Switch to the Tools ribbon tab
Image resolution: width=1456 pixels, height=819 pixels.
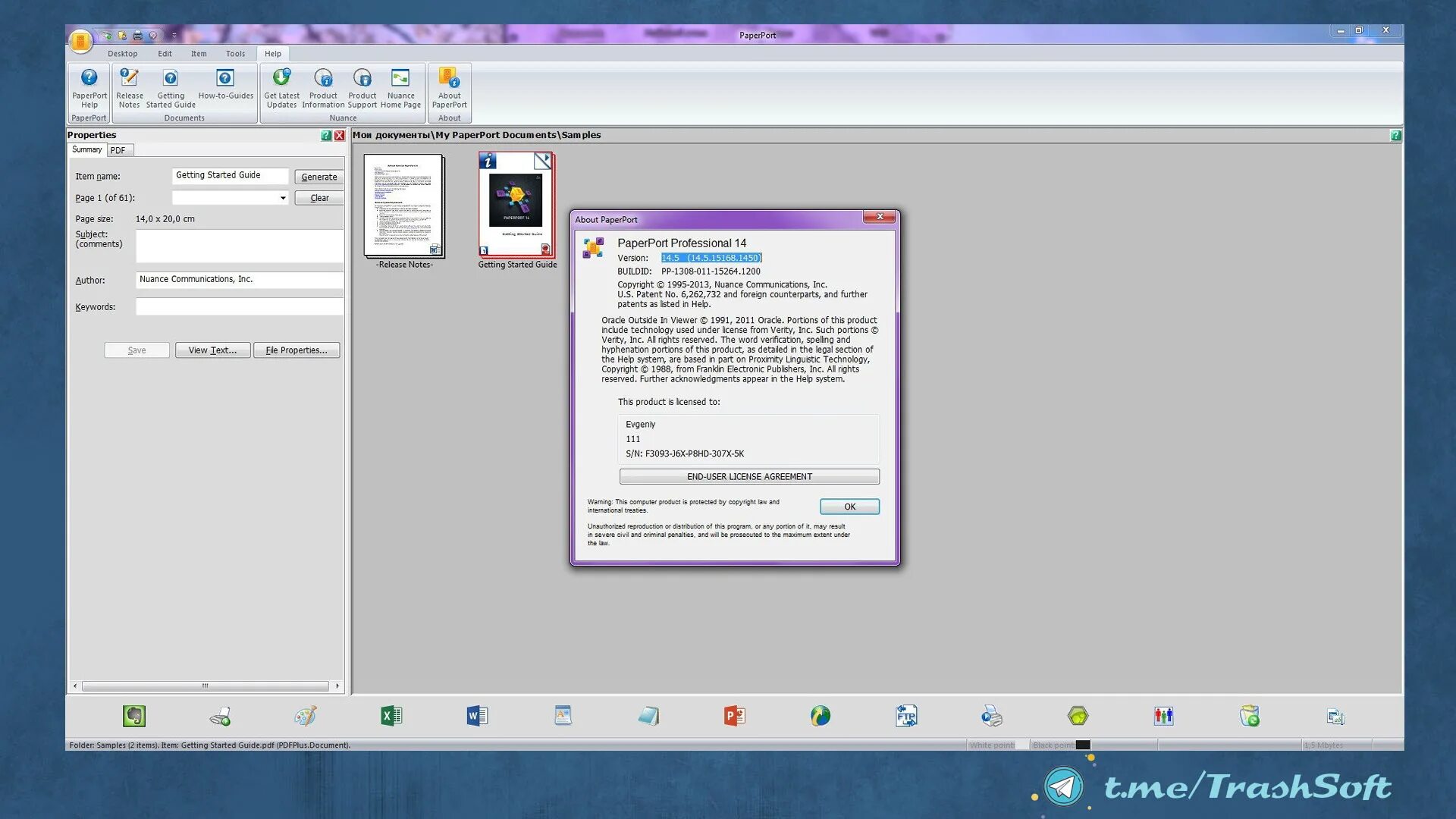[x=235, y=54]
